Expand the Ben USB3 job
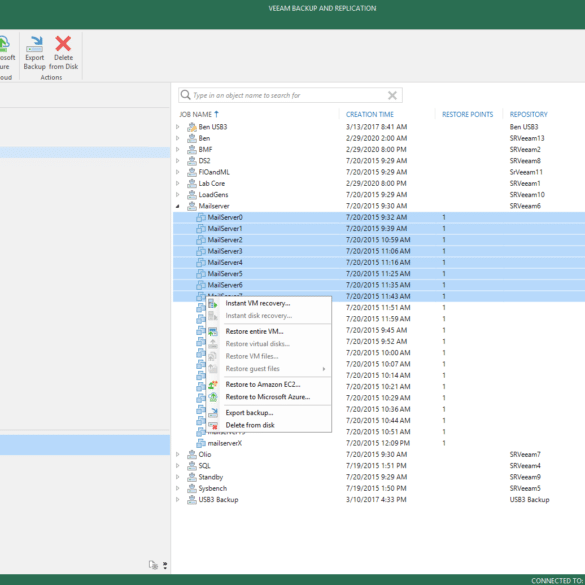Screen dimensions: 585x585 [178, 127]
